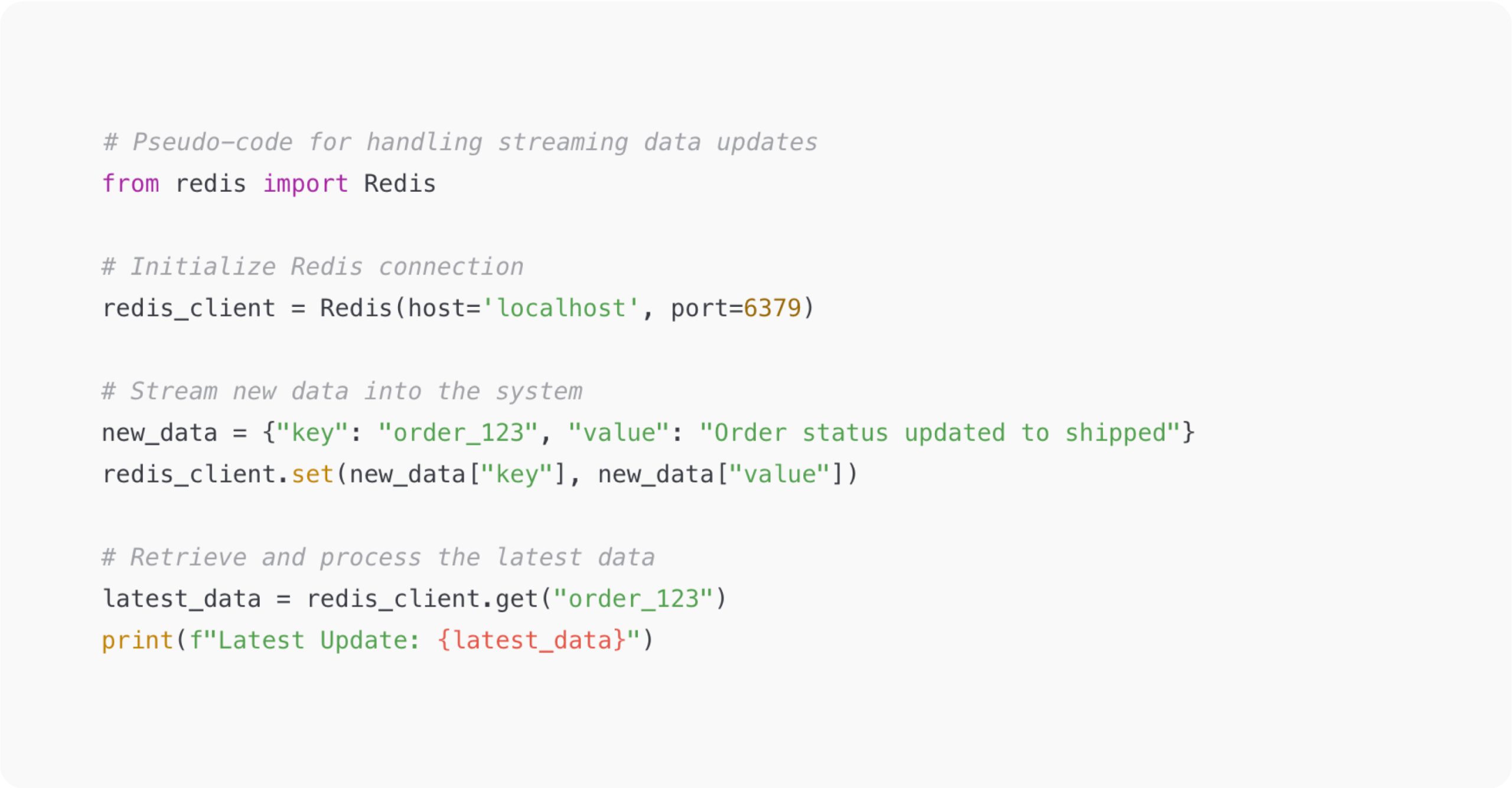
Task: Click the capitalized 'Redis' class name after import
Action: (x=400, y=184)
